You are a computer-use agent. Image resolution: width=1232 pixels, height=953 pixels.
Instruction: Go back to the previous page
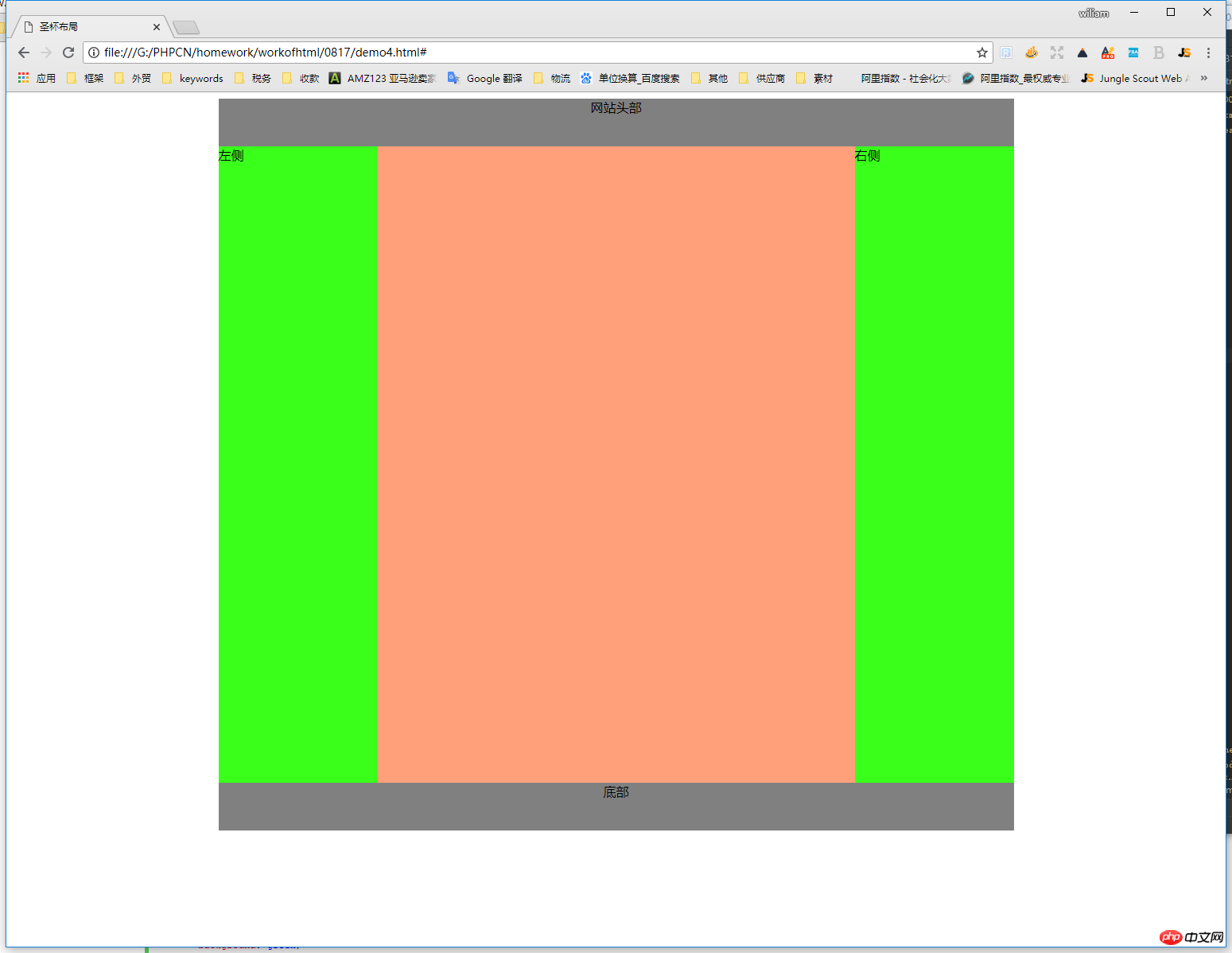click(x=24, y=53)
